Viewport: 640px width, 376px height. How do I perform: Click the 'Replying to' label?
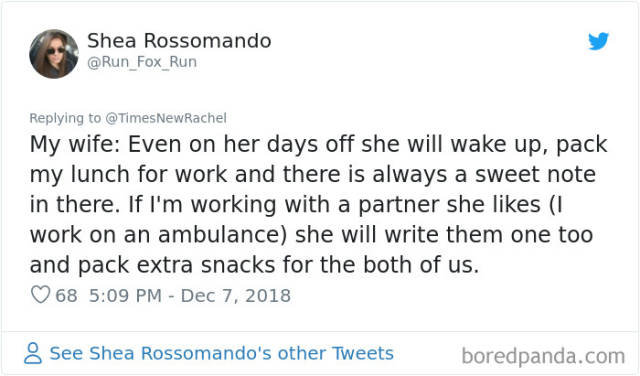[65, 118]
